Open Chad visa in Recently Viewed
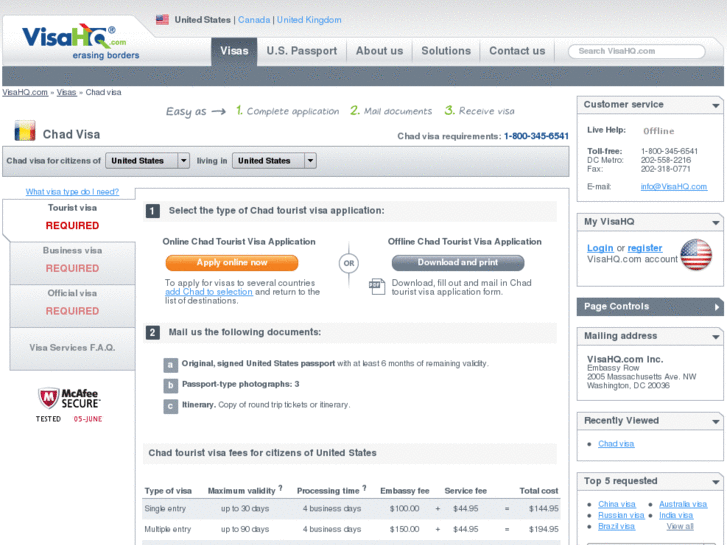Screen dimensions: 727x545 616,444
